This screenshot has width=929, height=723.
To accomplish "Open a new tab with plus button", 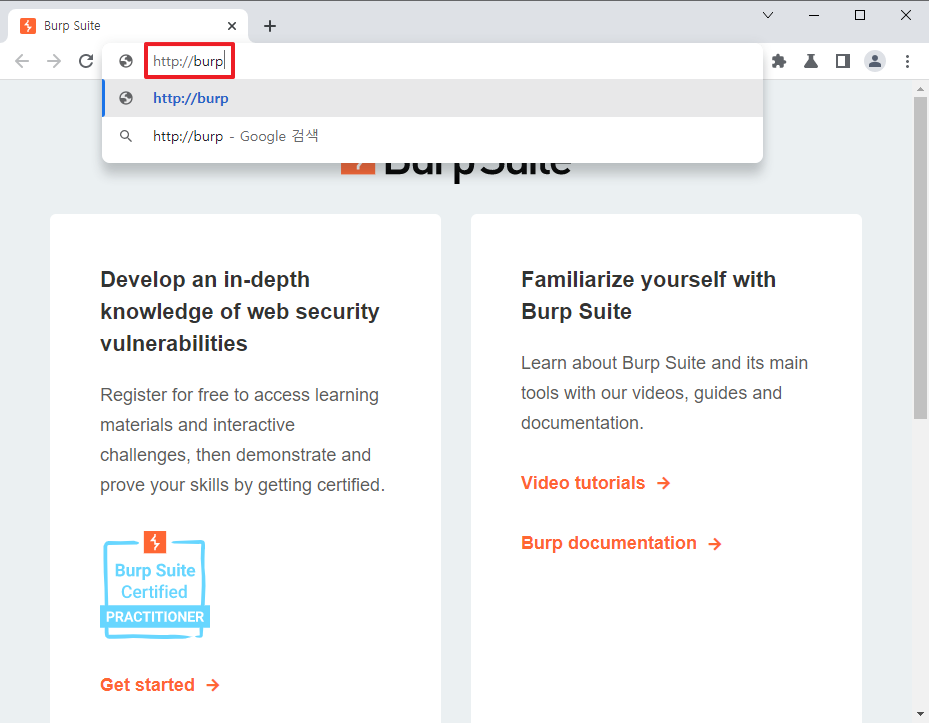I will coord(270,26).
